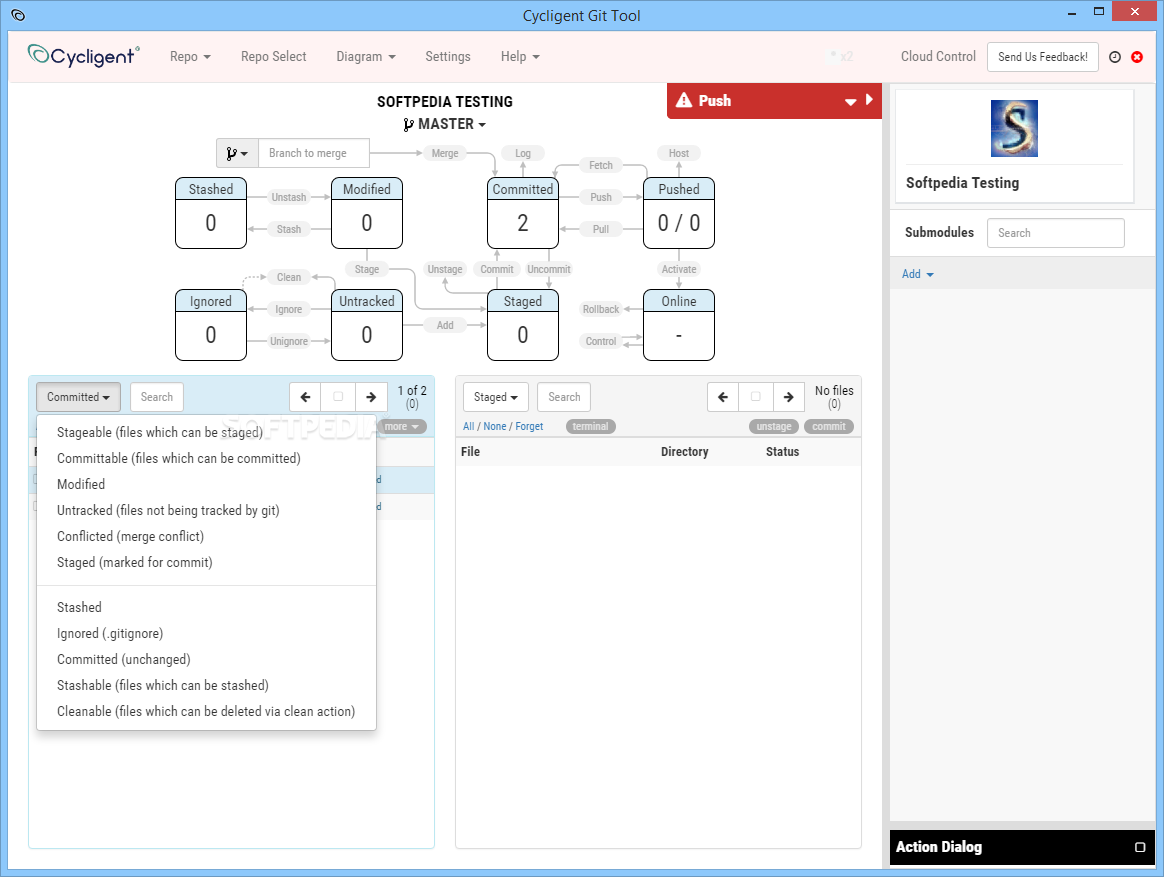Click the Stage action pill
1164x877 pixels.
point(367,269)
